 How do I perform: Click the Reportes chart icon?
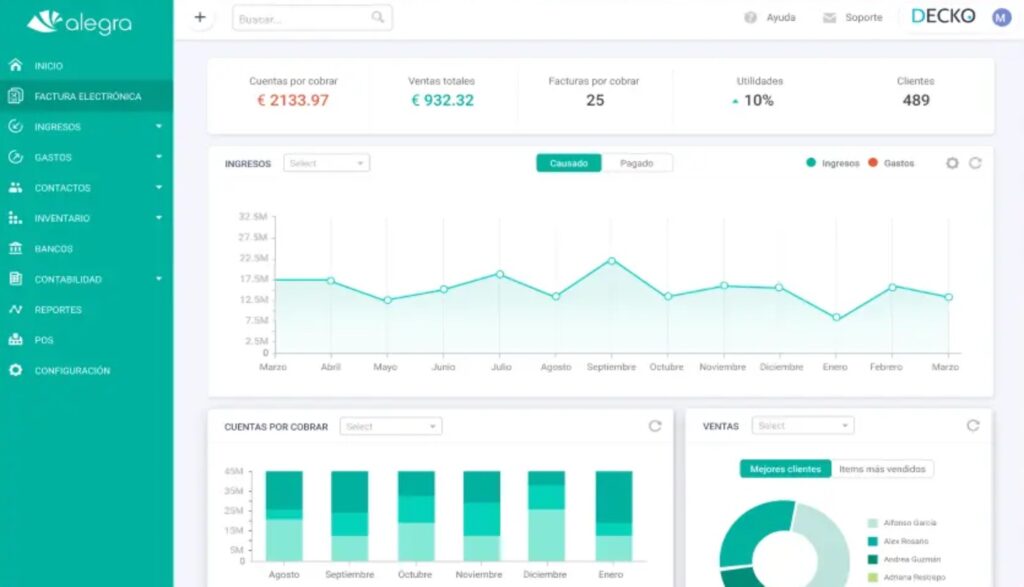(16, 309)
